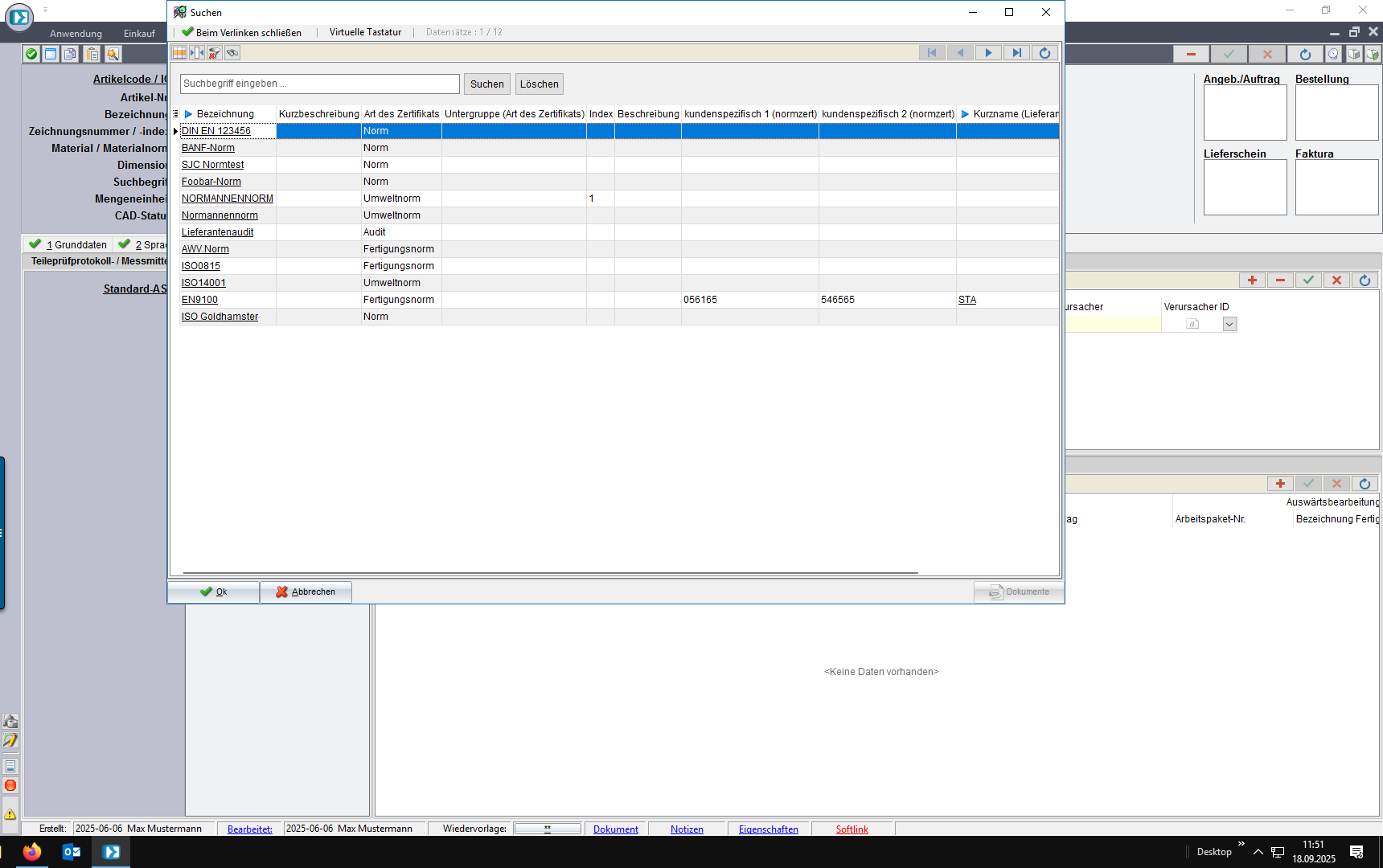
Task: Click the binoculars search icon
Action: tap(232, 53)
